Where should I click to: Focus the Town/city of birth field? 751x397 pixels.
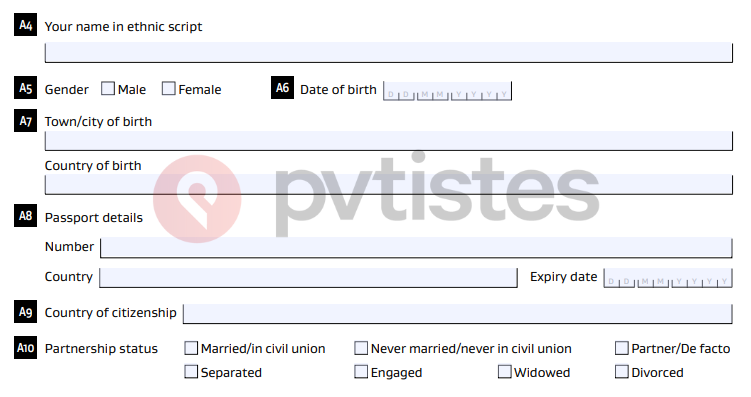[388, 141]
